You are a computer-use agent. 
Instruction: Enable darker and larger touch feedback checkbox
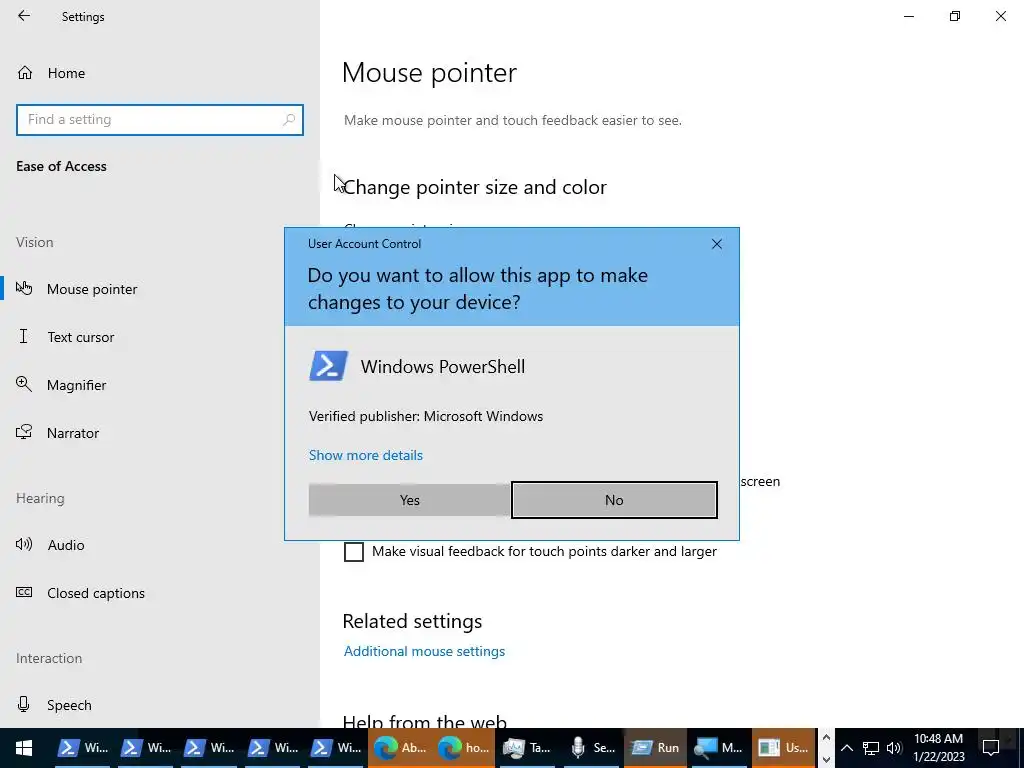coord(354,552)
